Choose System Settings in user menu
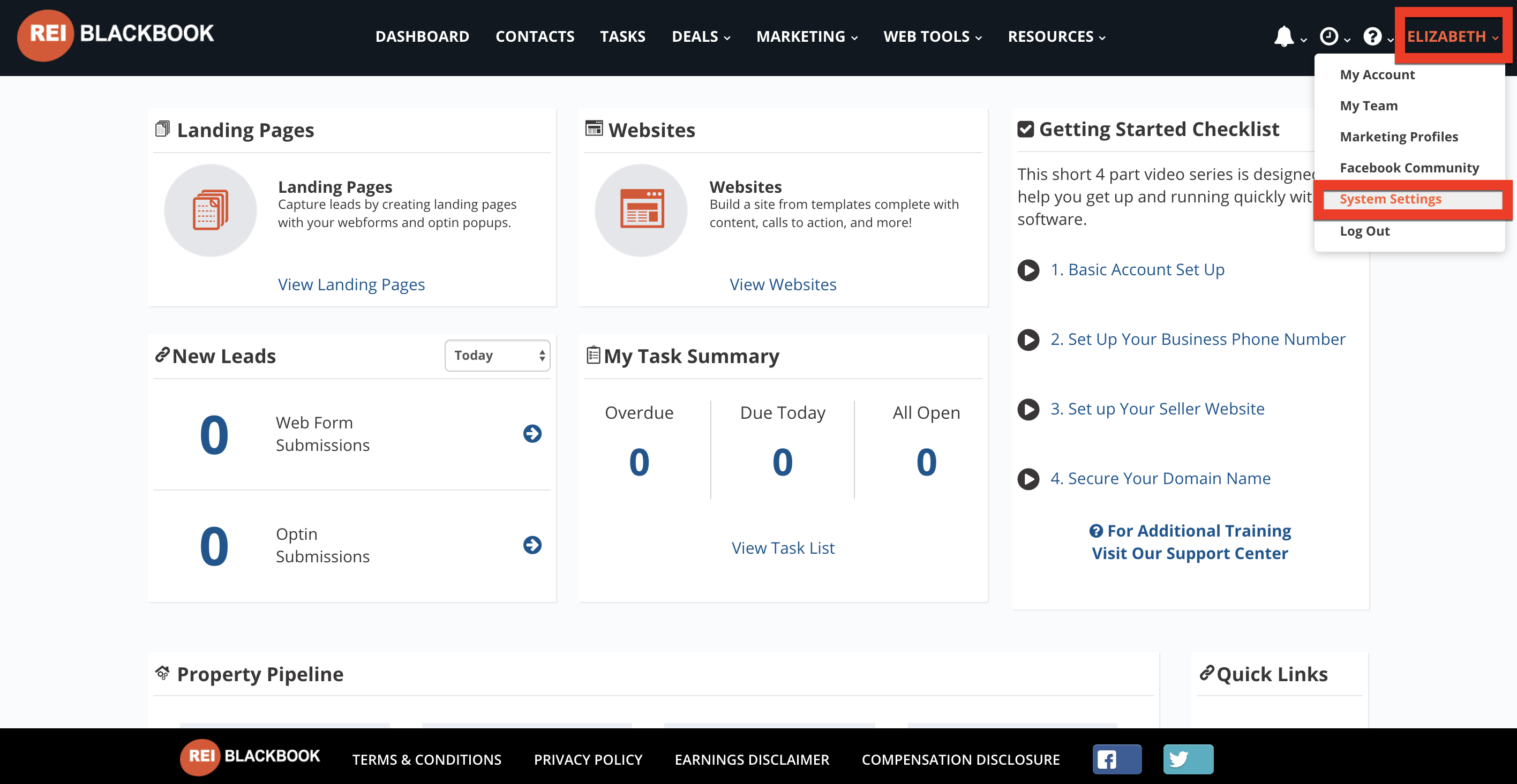Image resolution: width=1517 pixels, height=784 pixels. [x=1391, y=199]
